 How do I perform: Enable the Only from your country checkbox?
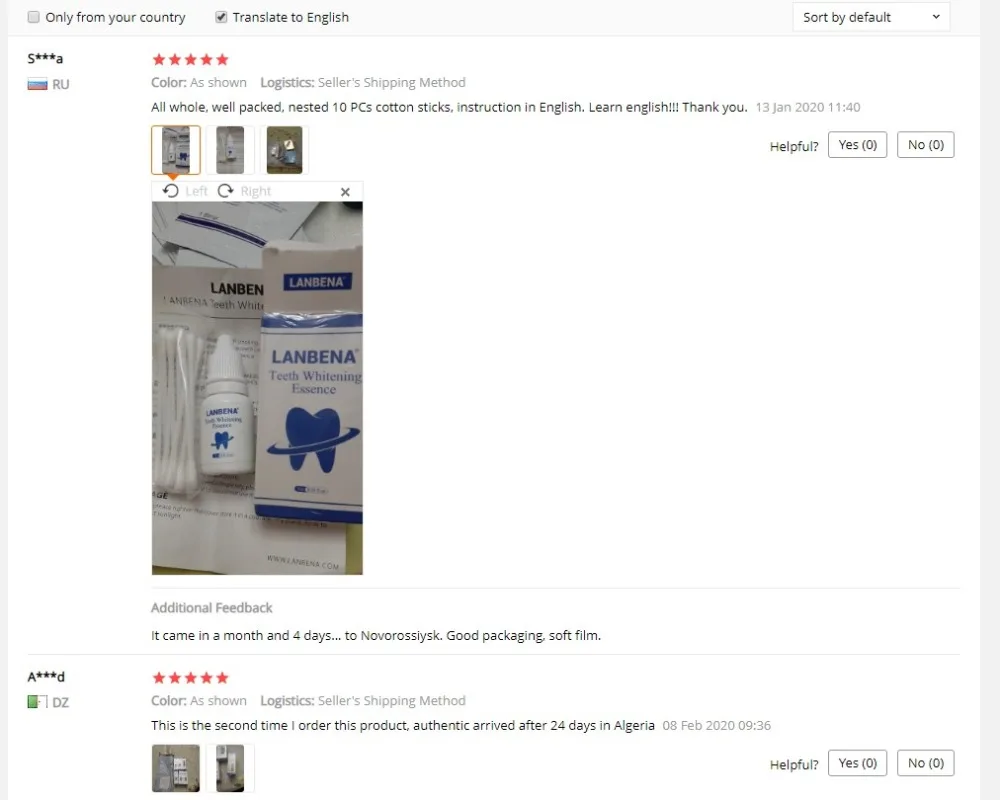34,17
